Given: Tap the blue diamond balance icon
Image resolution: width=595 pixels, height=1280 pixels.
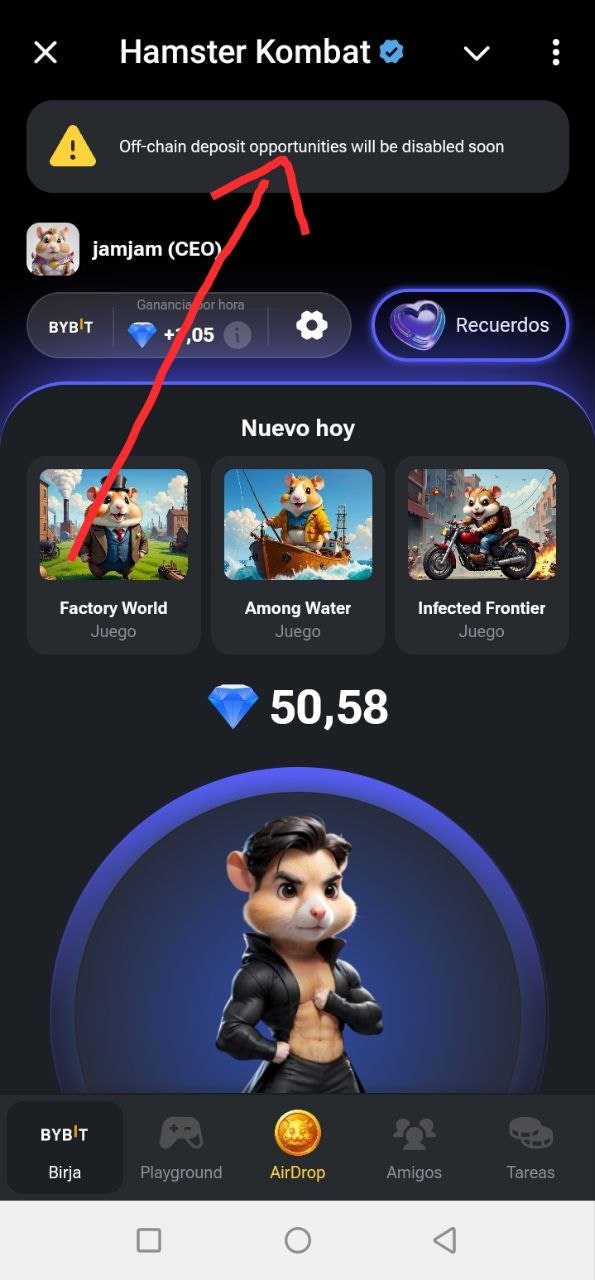Looking at the screenshot, I should [233, 706].
